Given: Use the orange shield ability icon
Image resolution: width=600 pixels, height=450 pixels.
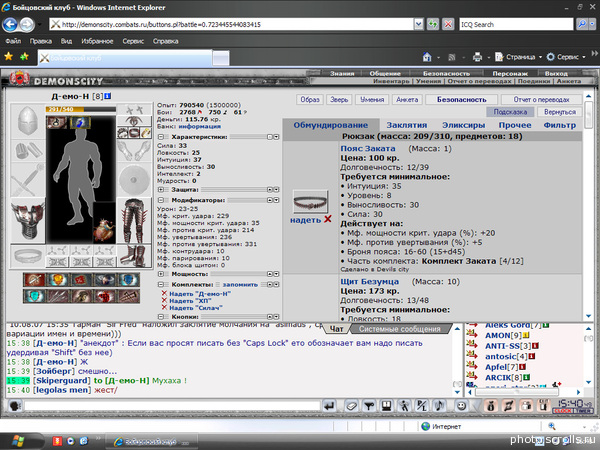Looking at the screenshot, I should pos(57,280).
